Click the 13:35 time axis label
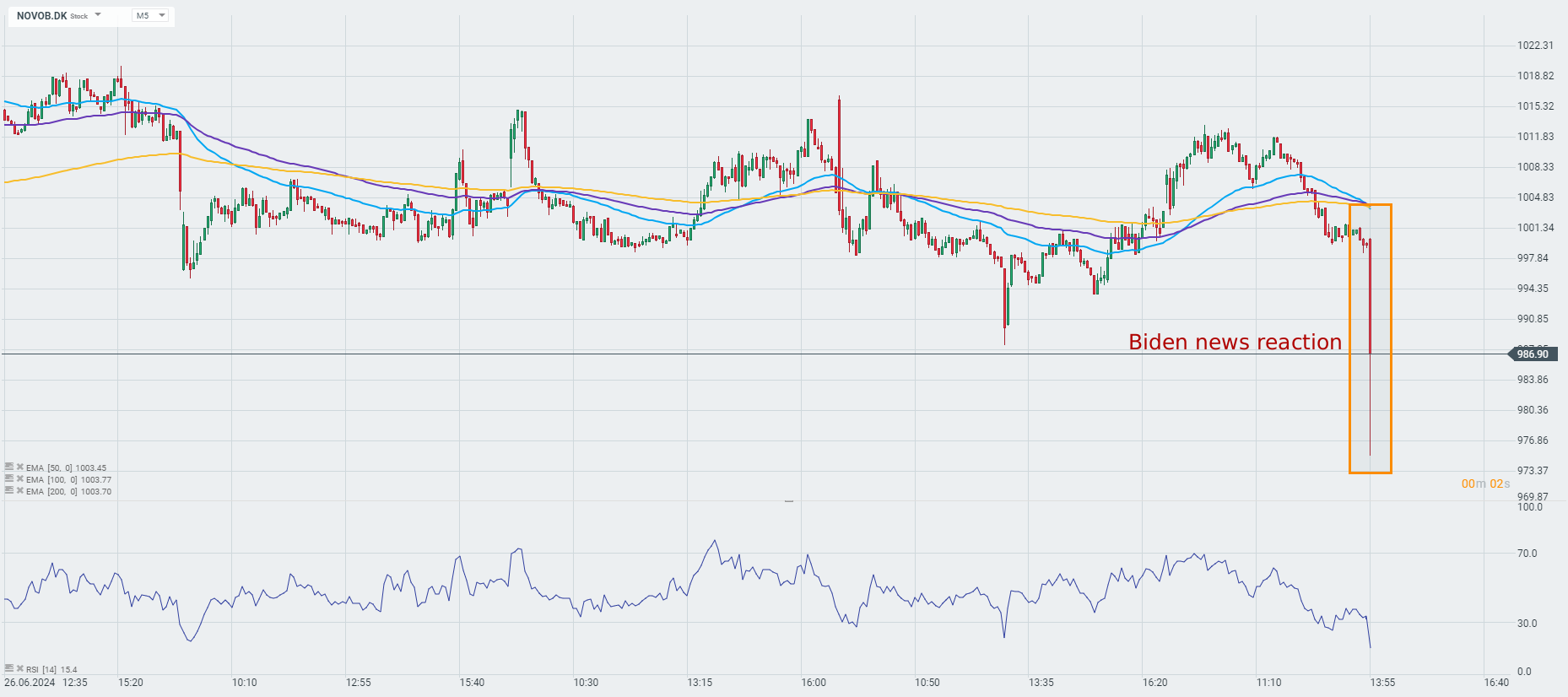The image size is (1568, 697). [x=1041, y=683]
